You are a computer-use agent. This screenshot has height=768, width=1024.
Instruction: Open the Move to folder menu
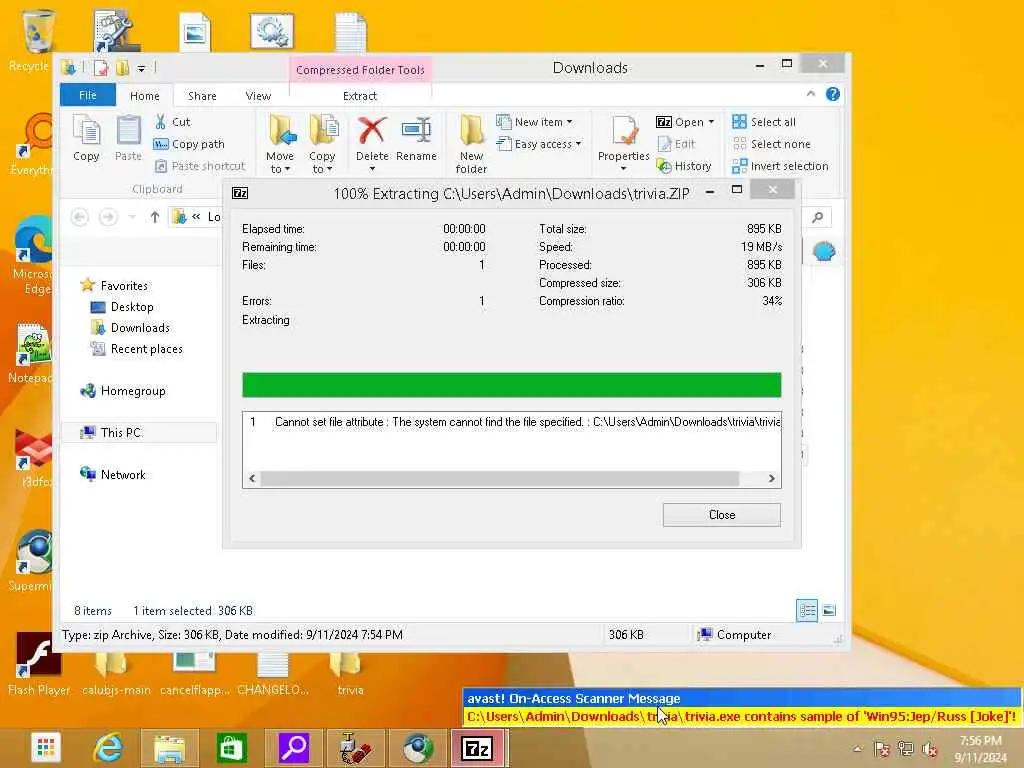tap(280, 144)
